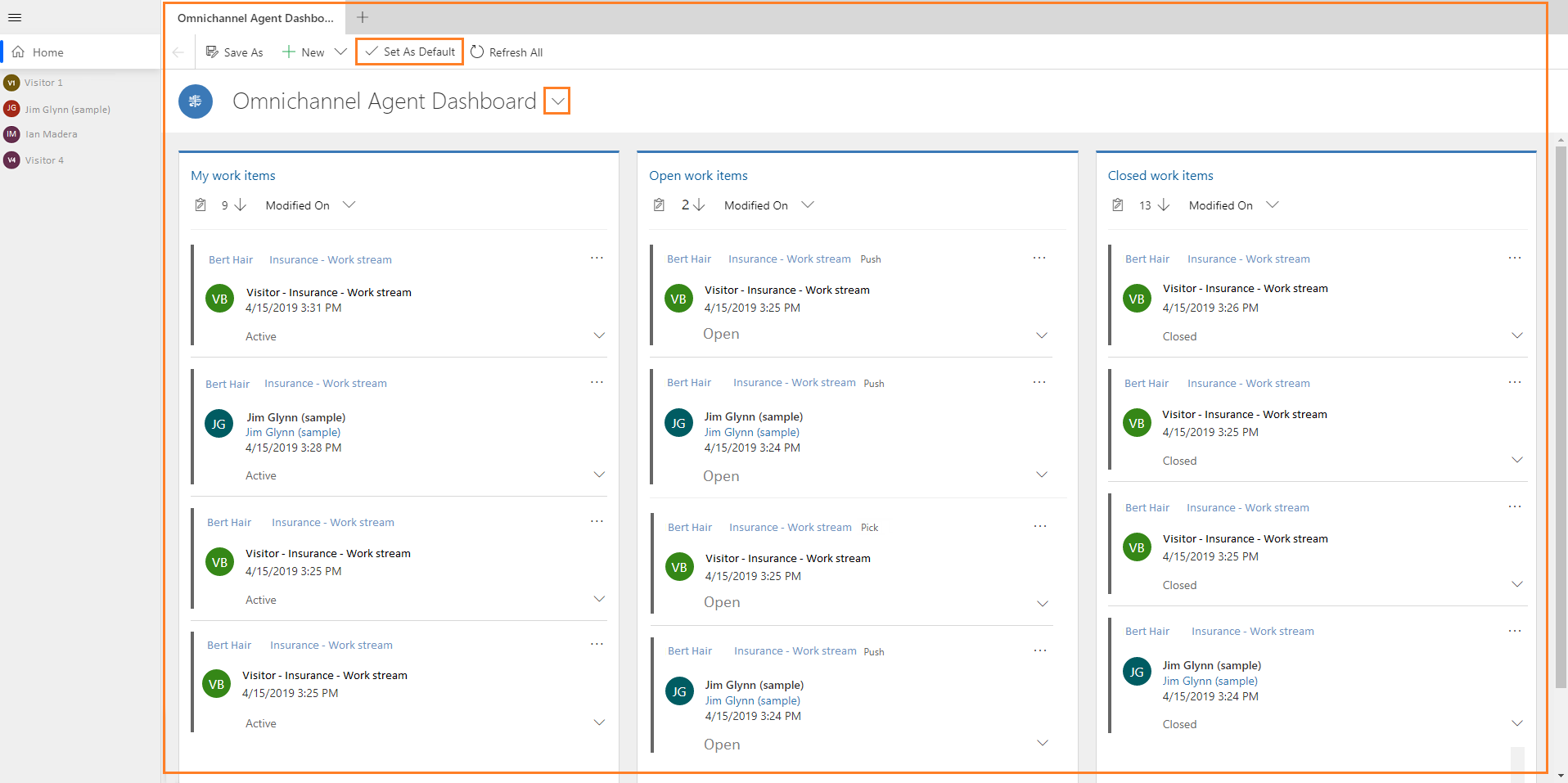Expand the first Active work item card
The width and height of the screenshot is (1568, 783).
pyautogui.click(x=599, y=335)
